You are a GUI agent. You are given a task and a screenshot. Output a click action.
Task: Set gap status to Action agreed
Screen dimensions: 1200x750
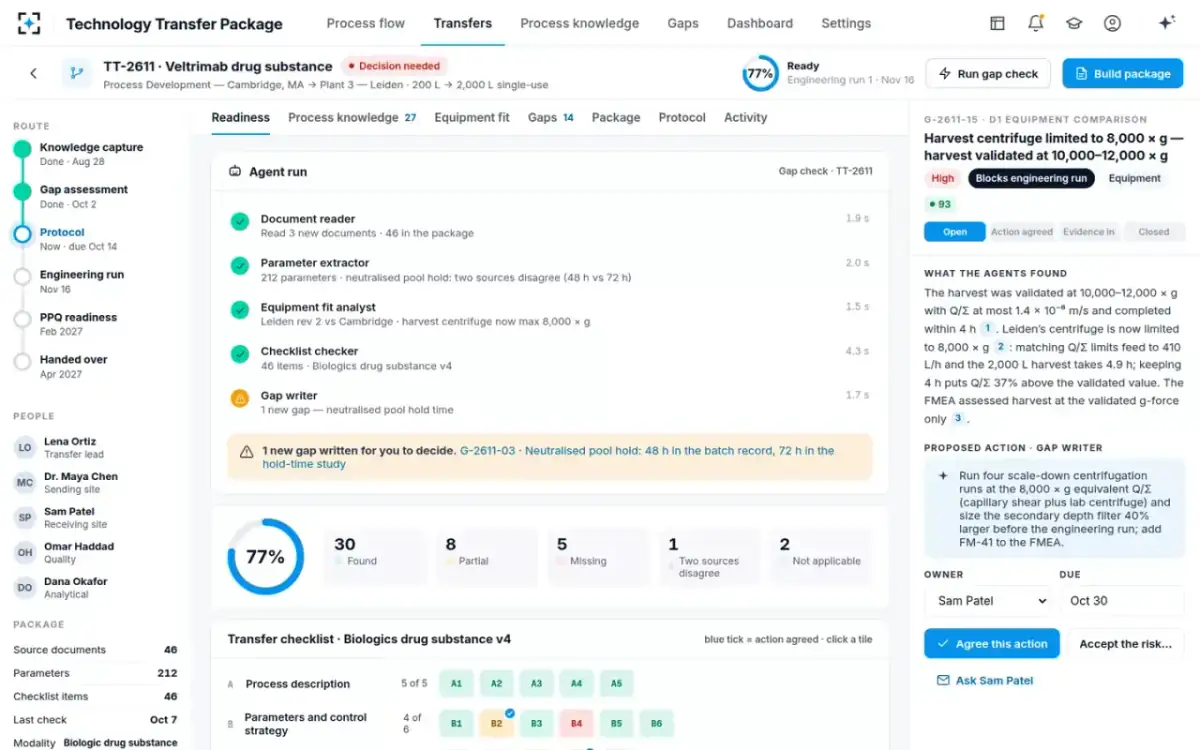(x=1021, y=232)
